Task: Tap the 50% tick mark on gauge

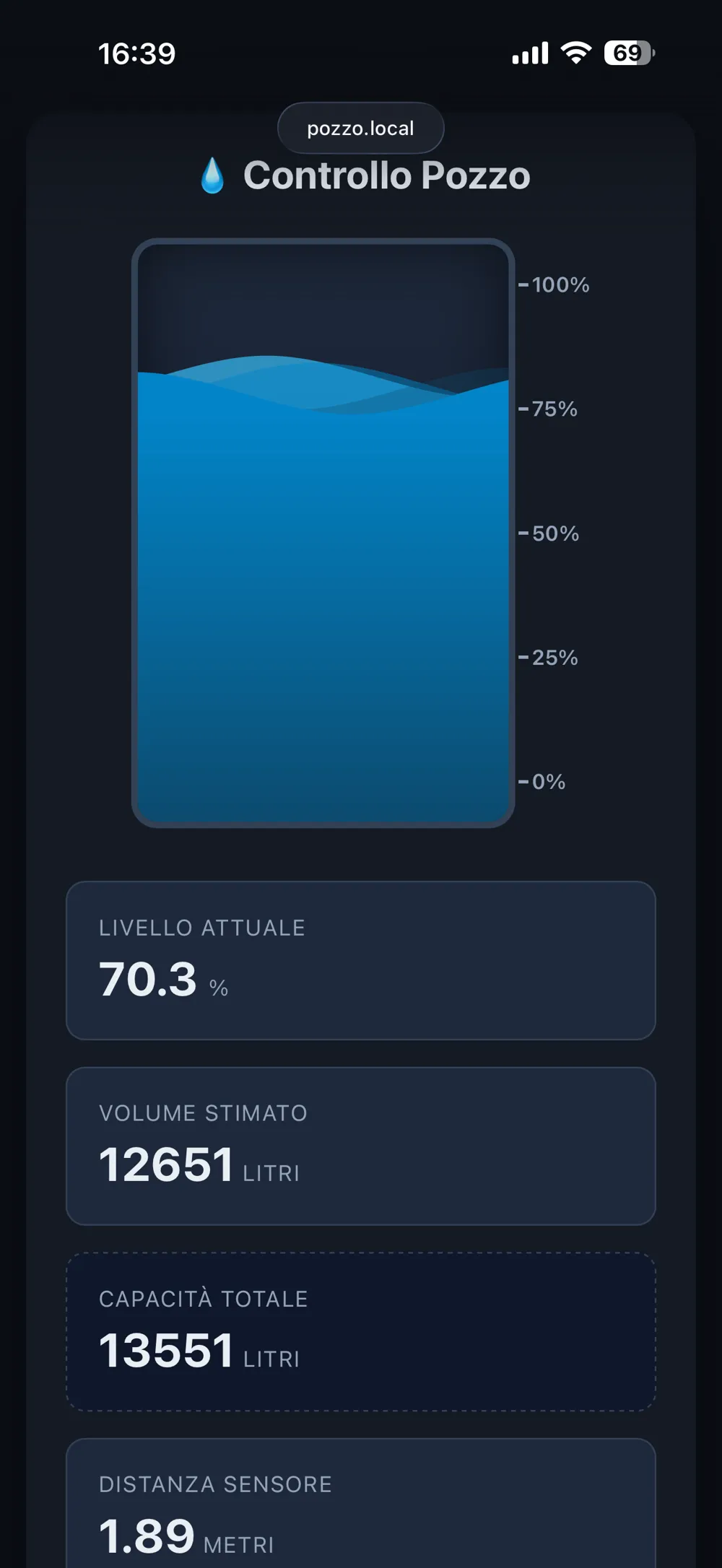Action: coord(549,533)
